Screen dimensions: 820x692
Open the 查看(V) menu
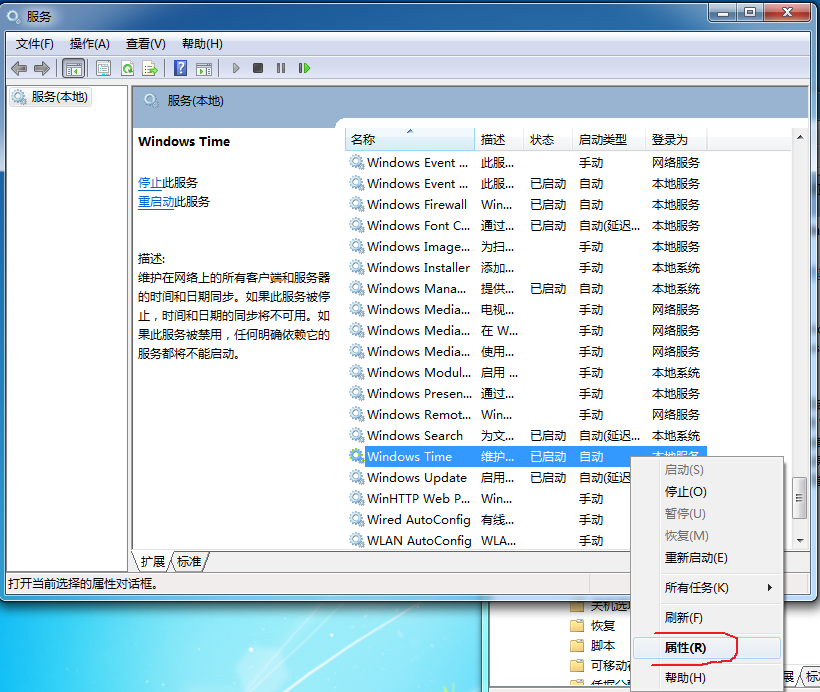point(145,44)
